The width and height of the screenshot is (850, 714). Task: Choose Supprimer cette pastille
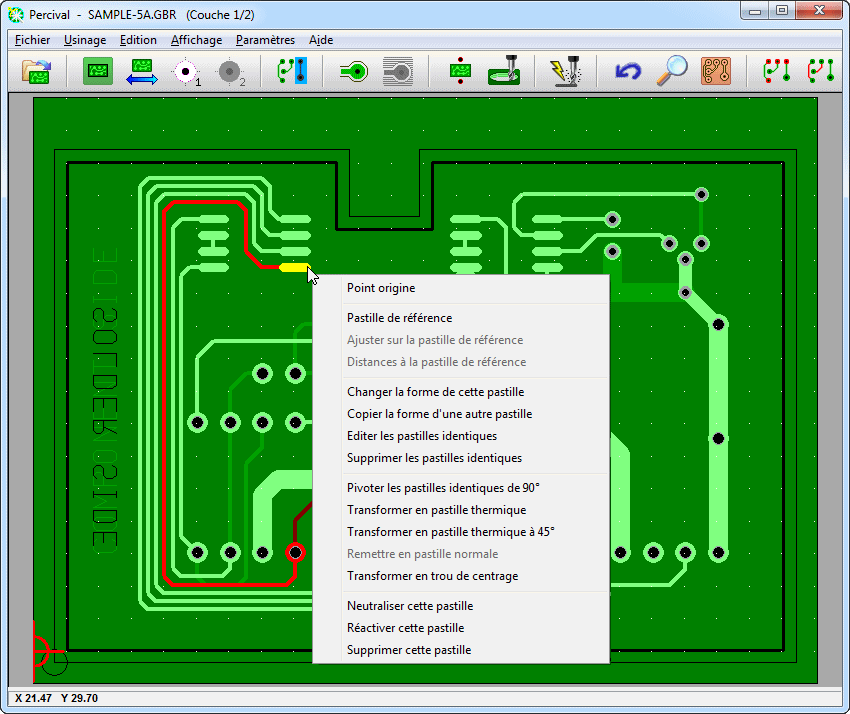click(461, 650)
